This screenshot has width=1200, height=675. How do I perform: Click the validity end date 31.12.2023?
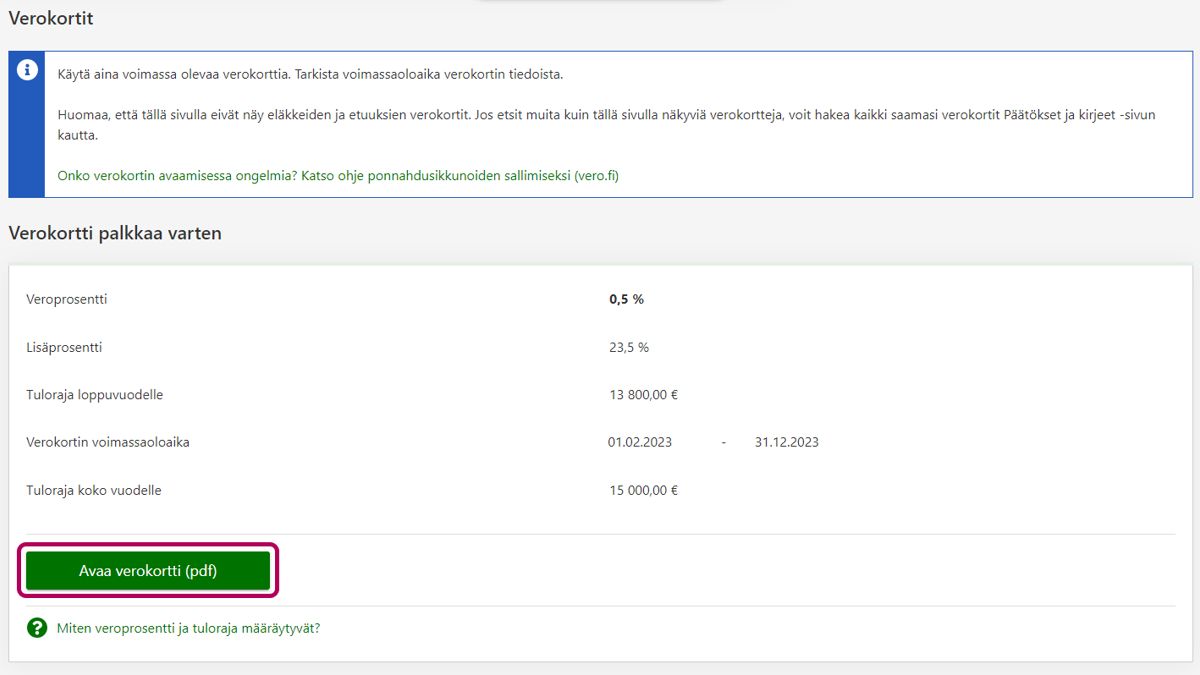(x=786, y=442)
